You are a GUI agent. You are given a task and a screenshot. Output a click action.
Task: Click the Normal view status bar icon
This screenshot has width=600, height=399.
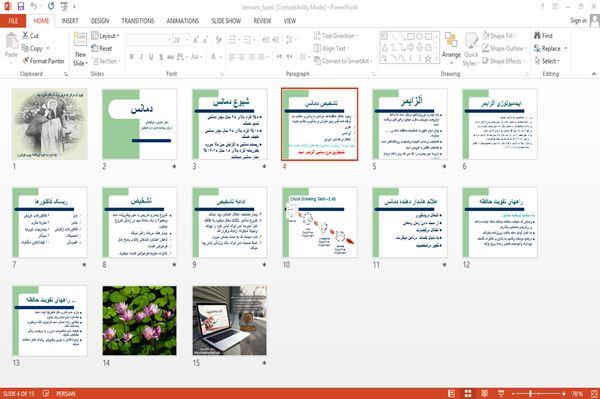pos(452,393)
